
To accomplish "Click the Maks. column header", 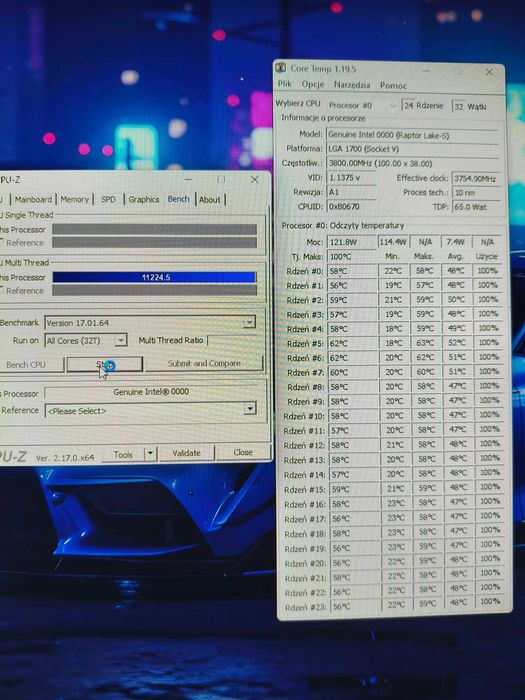I will (424, 256).
